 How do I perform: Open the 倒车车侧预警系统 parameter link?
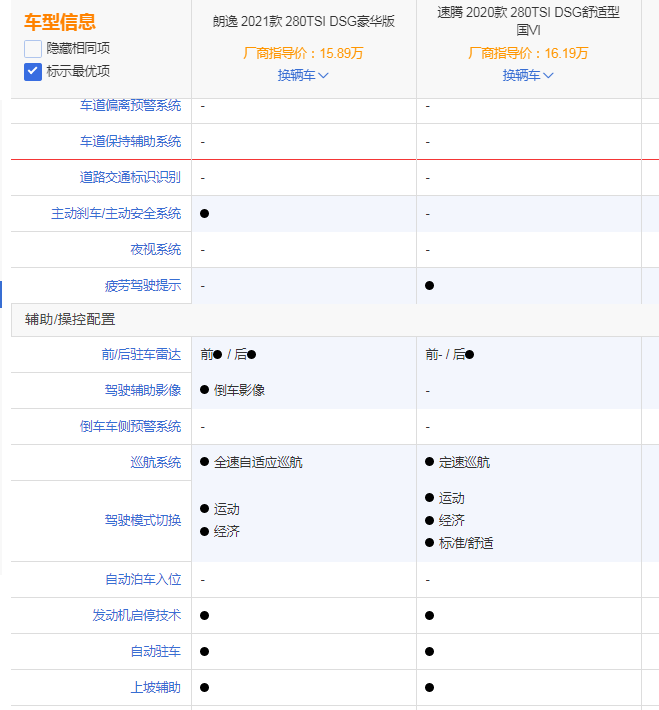tap(130, 427)
